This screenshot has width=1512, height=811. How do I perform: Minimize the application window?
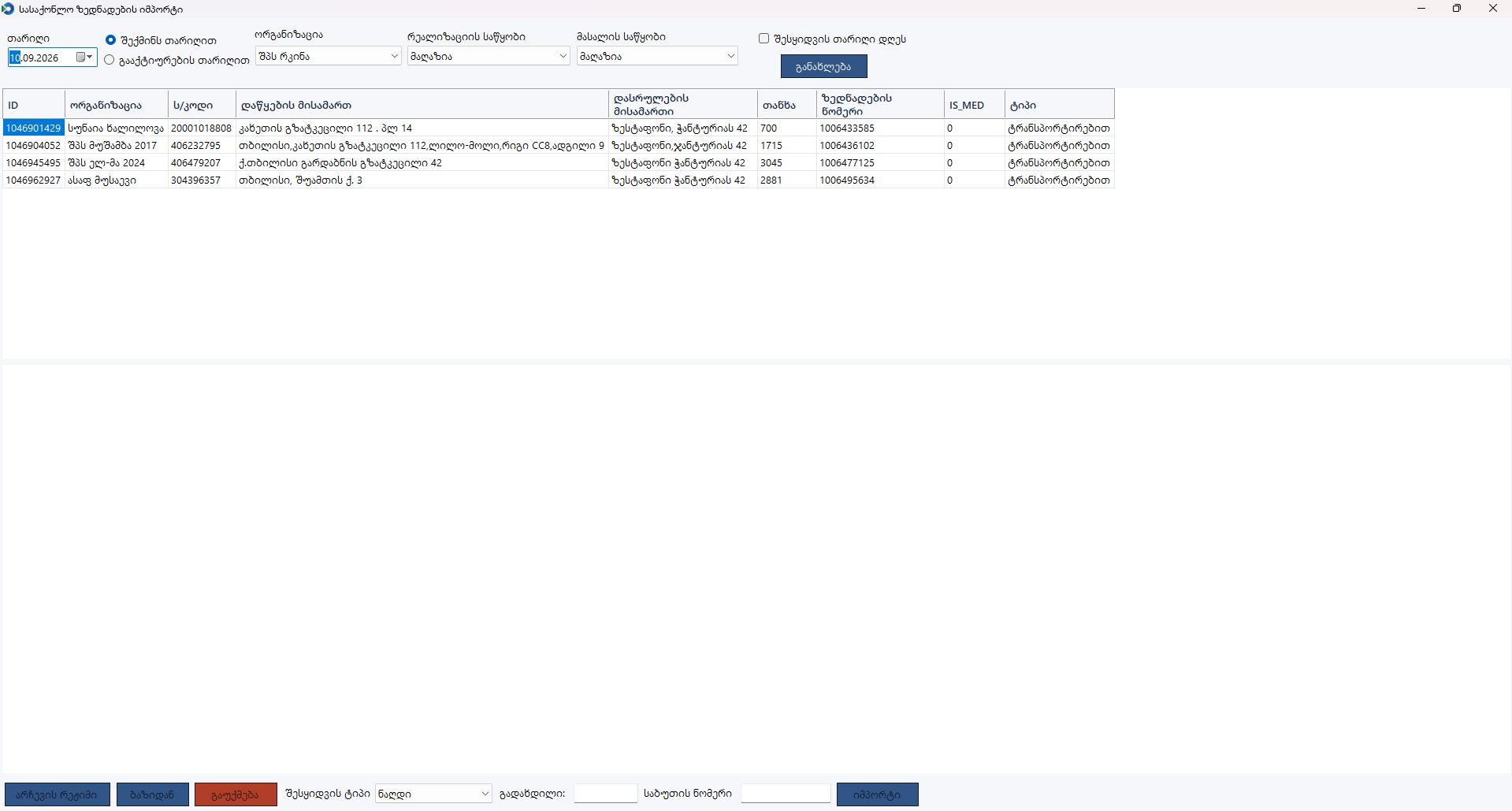pos(1421,9)
